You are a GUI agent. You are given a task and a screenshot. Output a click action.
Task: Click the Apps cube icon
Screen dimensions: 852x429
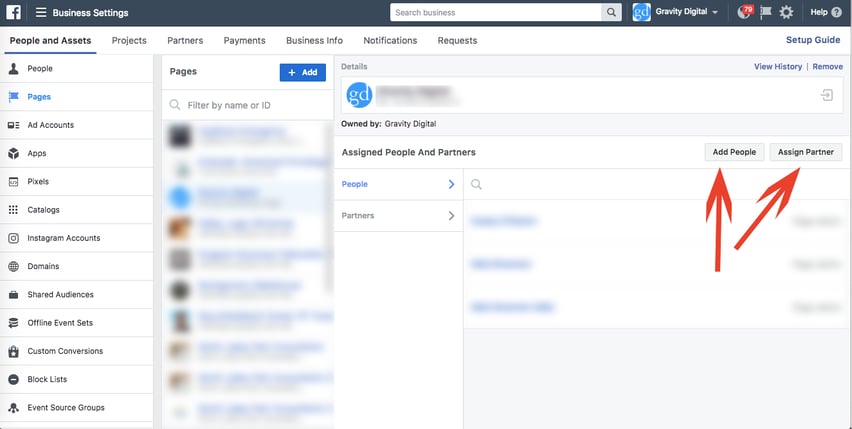tap(14, 153)
